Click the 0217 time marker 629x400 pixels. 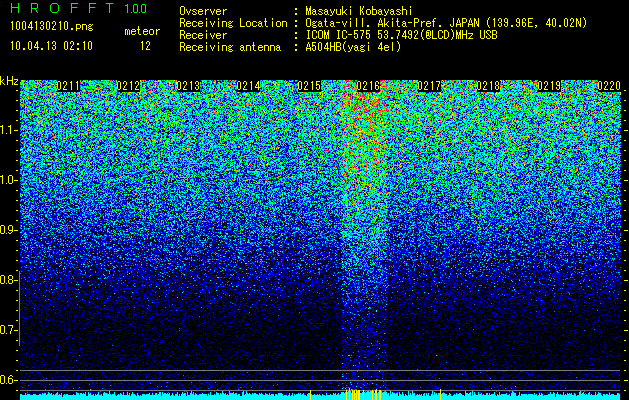tap(429, 86)
